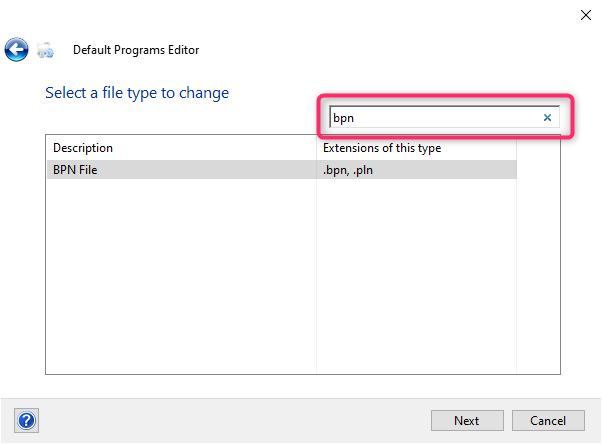Close the Default Programs Editor window
Viewport: 602px width, 444px height.
[585, 15]
